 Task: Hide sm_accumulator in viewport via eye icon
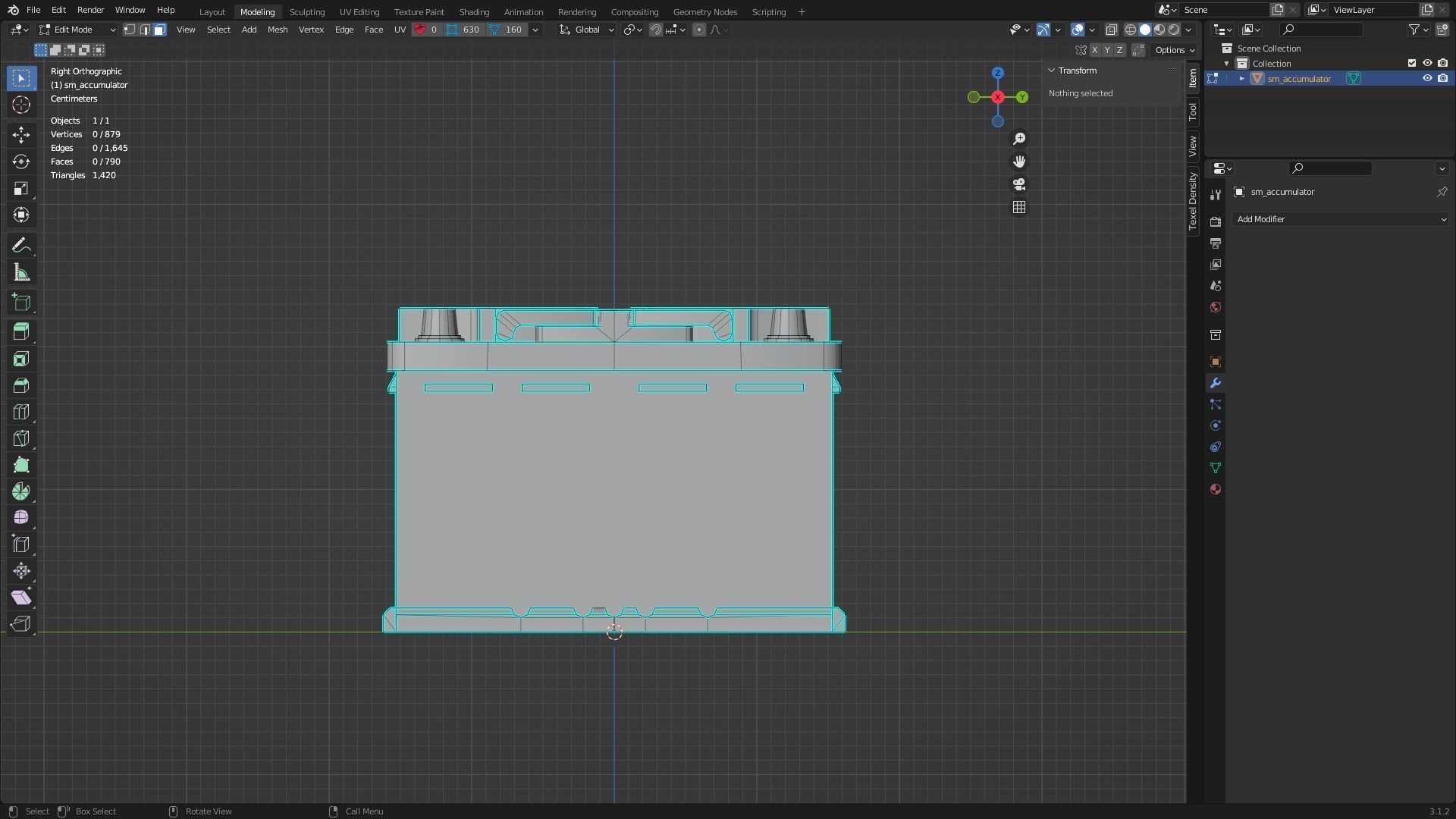(x=1427, y=78)
